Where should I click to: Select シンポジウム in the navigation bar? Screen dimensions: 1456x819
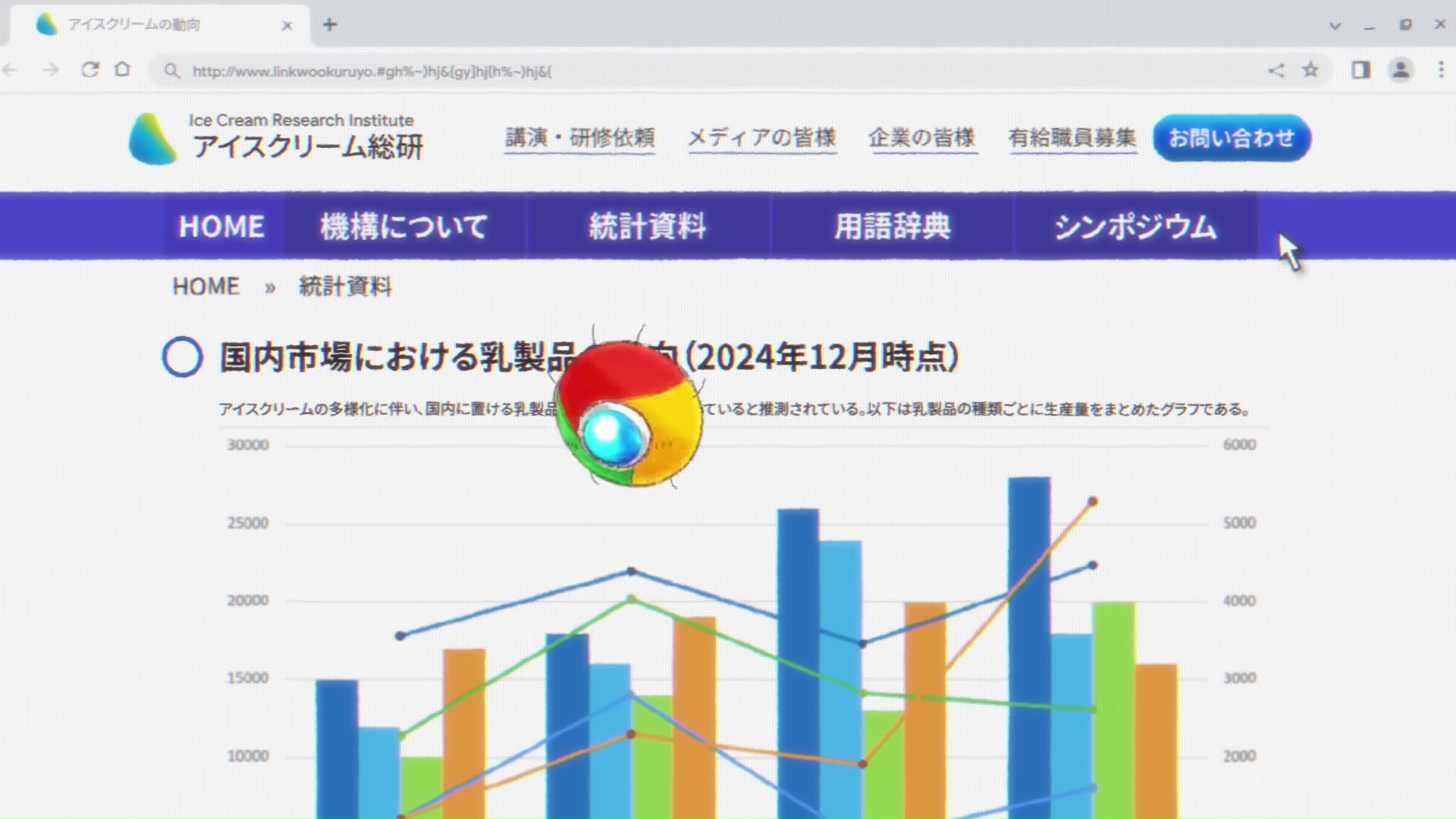pos(1135,226)
